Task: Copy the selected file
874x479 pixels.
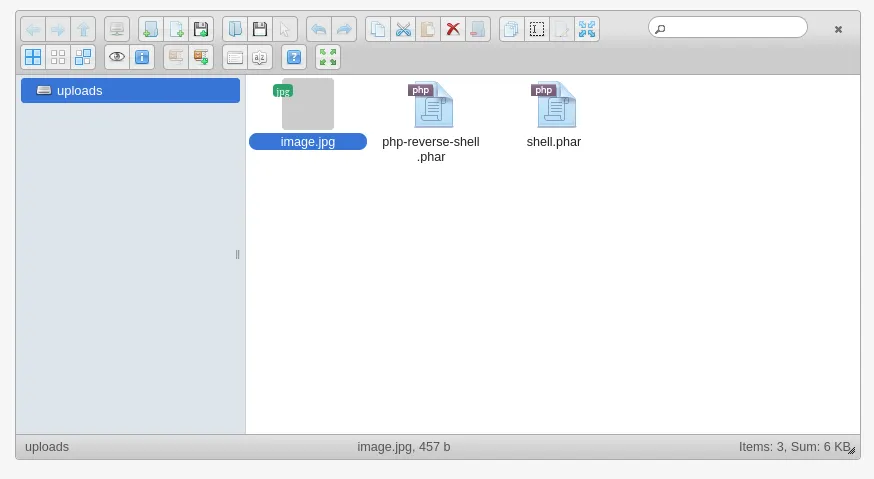Action: pyautogui.click(x=378, y=29)
